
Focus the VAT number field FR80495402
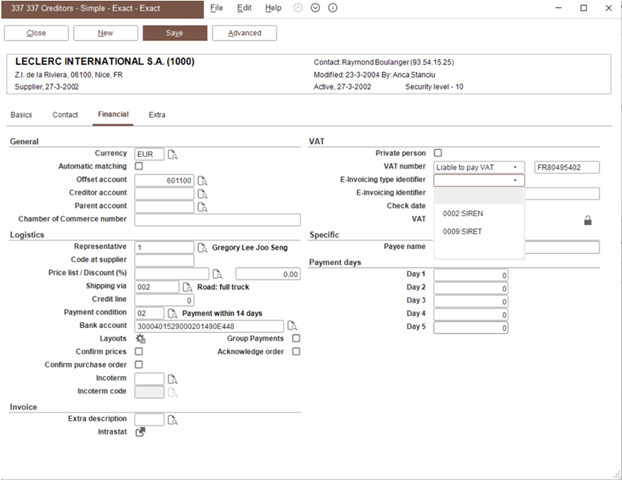[x=567, y=167]
